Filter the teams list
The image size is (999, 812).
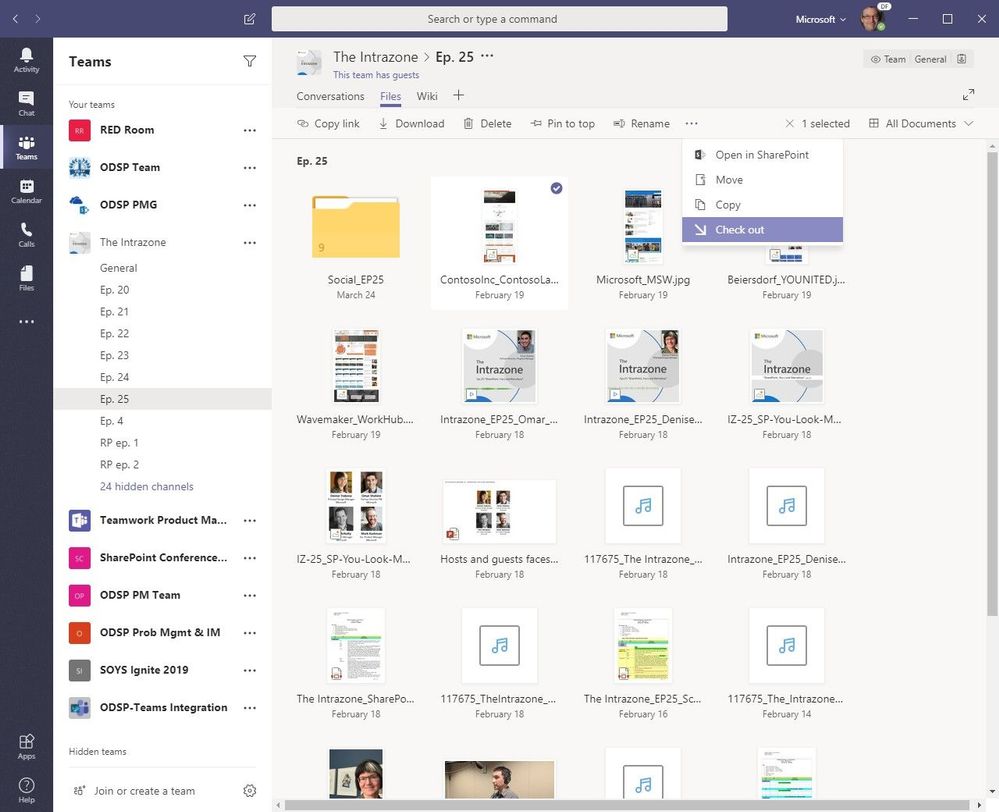[250, 61]
